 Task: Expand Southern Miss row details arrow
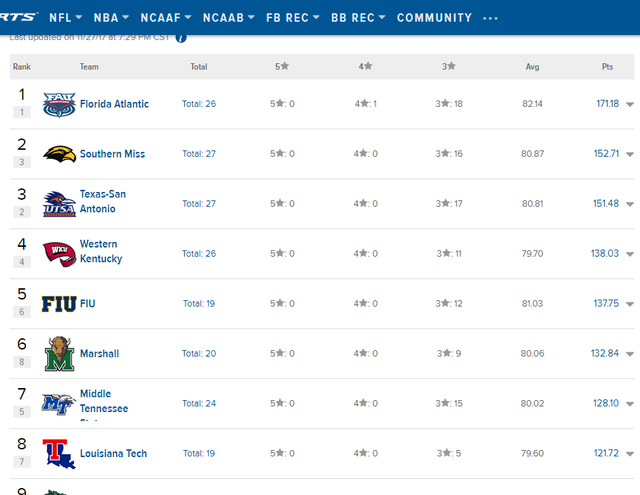(x=630, y=154)
